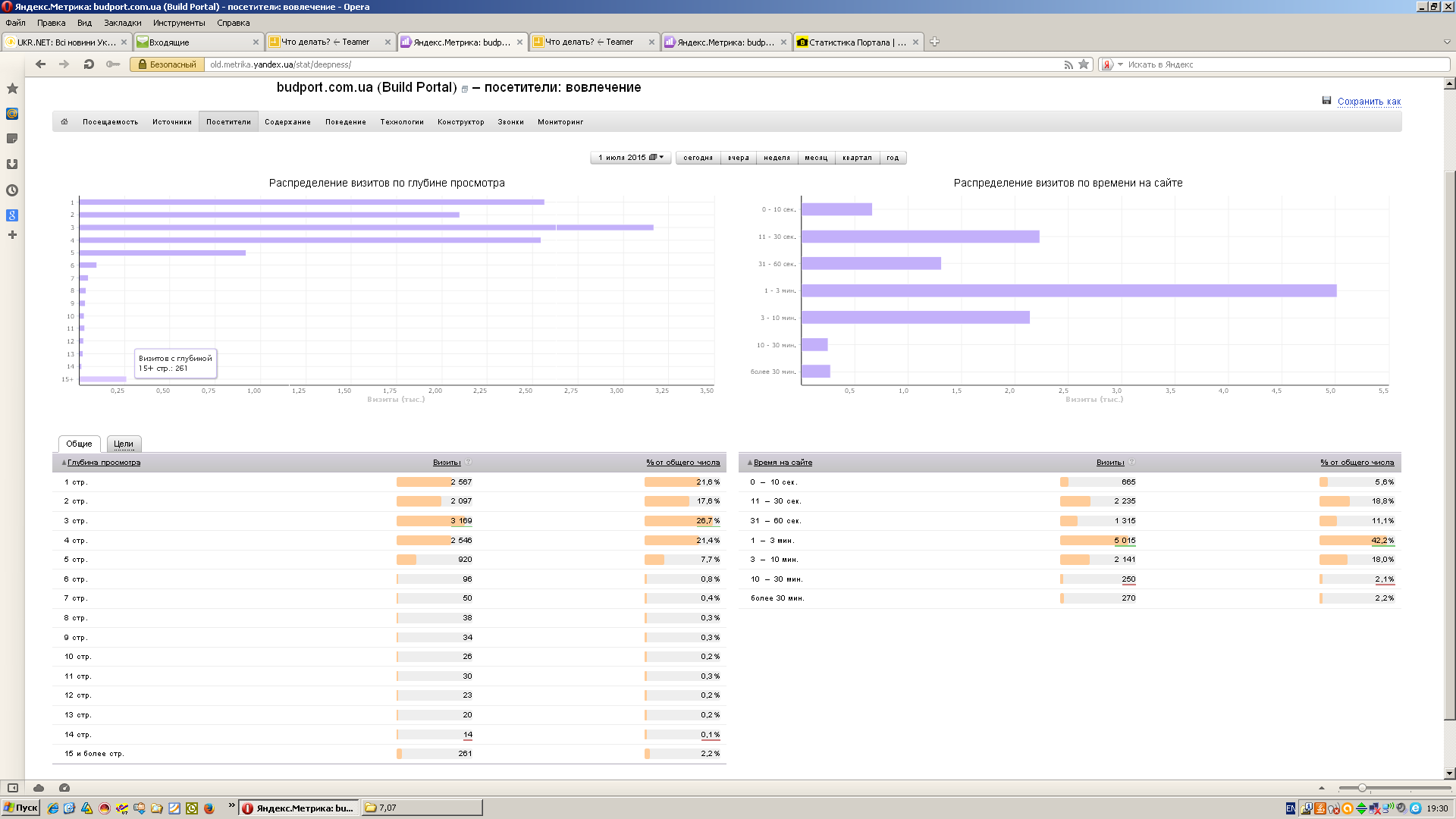Set period to сегодня
The width and height of the screenshot is (1456, 819).
click(x=698, y=158)
